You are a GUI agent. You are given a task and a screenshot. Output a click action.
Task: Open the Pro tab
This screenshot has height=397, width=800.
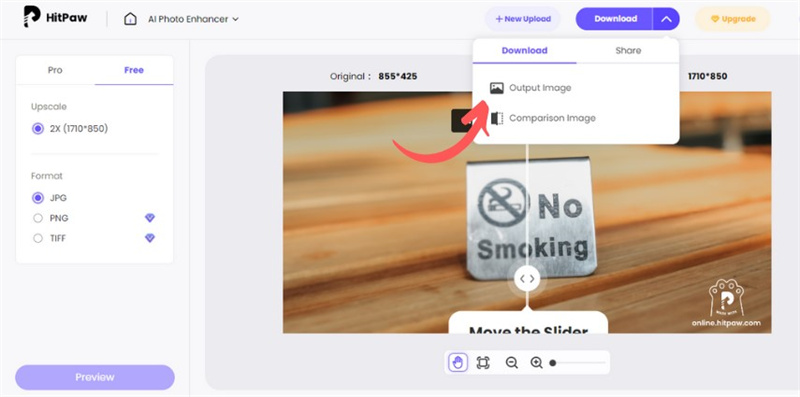[55, 70]
